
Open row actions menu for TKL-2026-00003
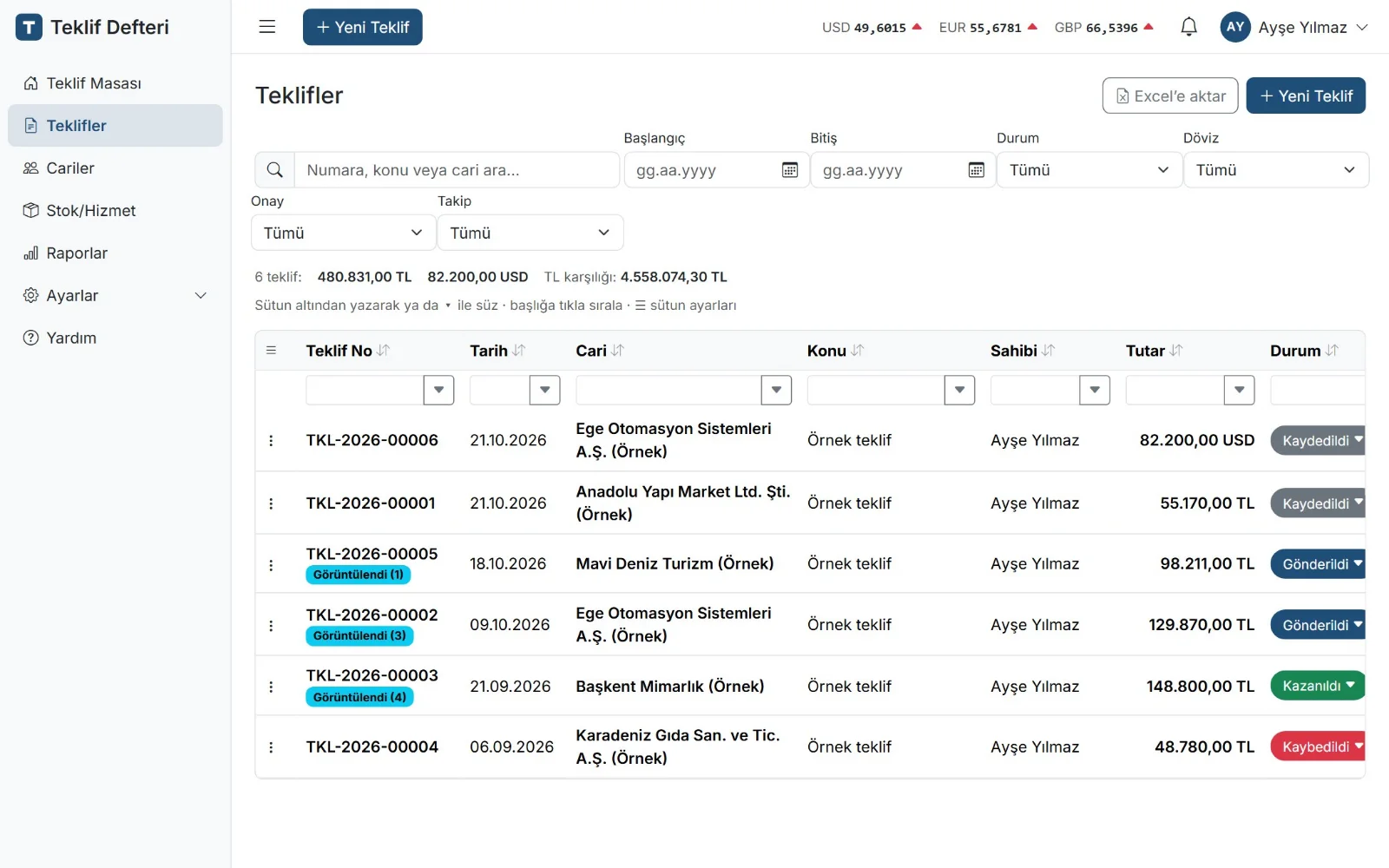point(271,687)
